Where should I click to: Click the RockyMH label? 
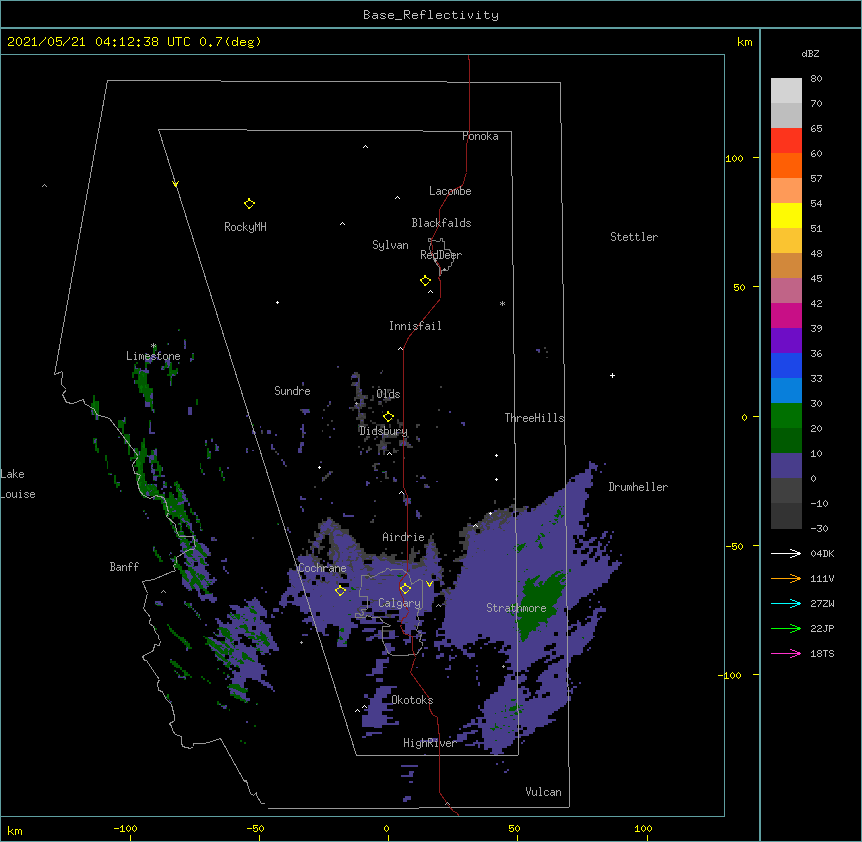(245, 227)
